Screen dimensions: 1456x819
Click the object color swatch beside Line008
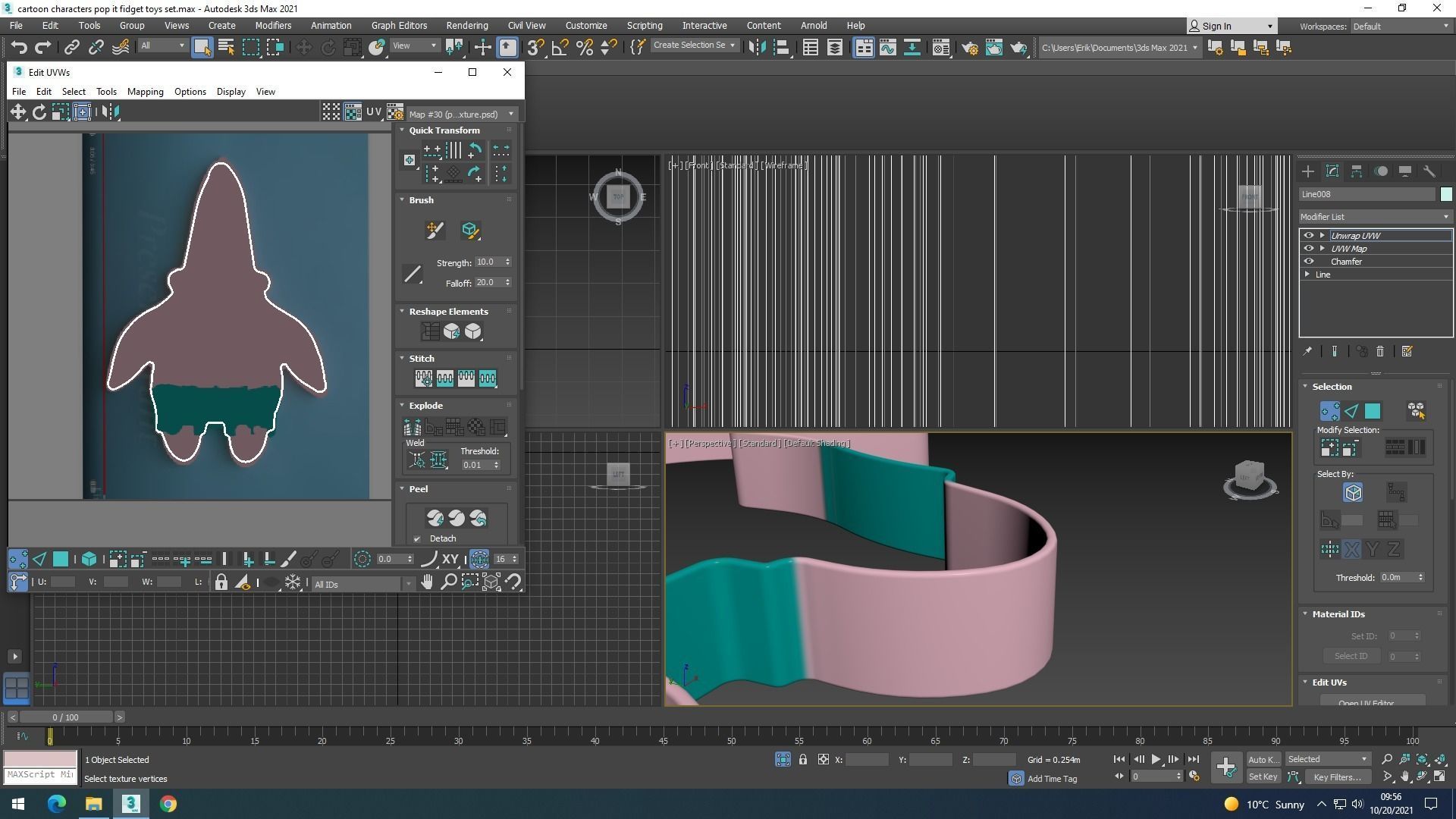tap(1446, 194)
